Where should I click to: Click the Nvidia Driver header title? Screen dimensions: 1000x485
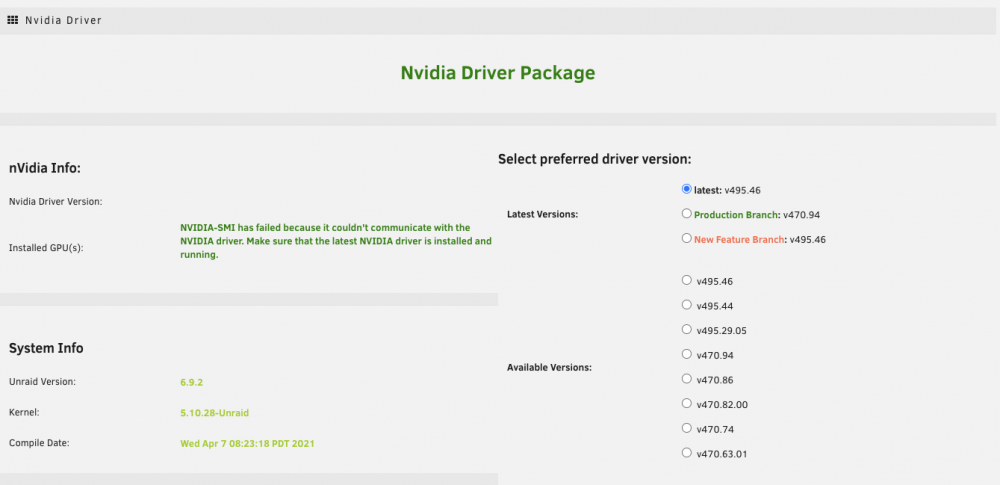[x=63, y=20]
